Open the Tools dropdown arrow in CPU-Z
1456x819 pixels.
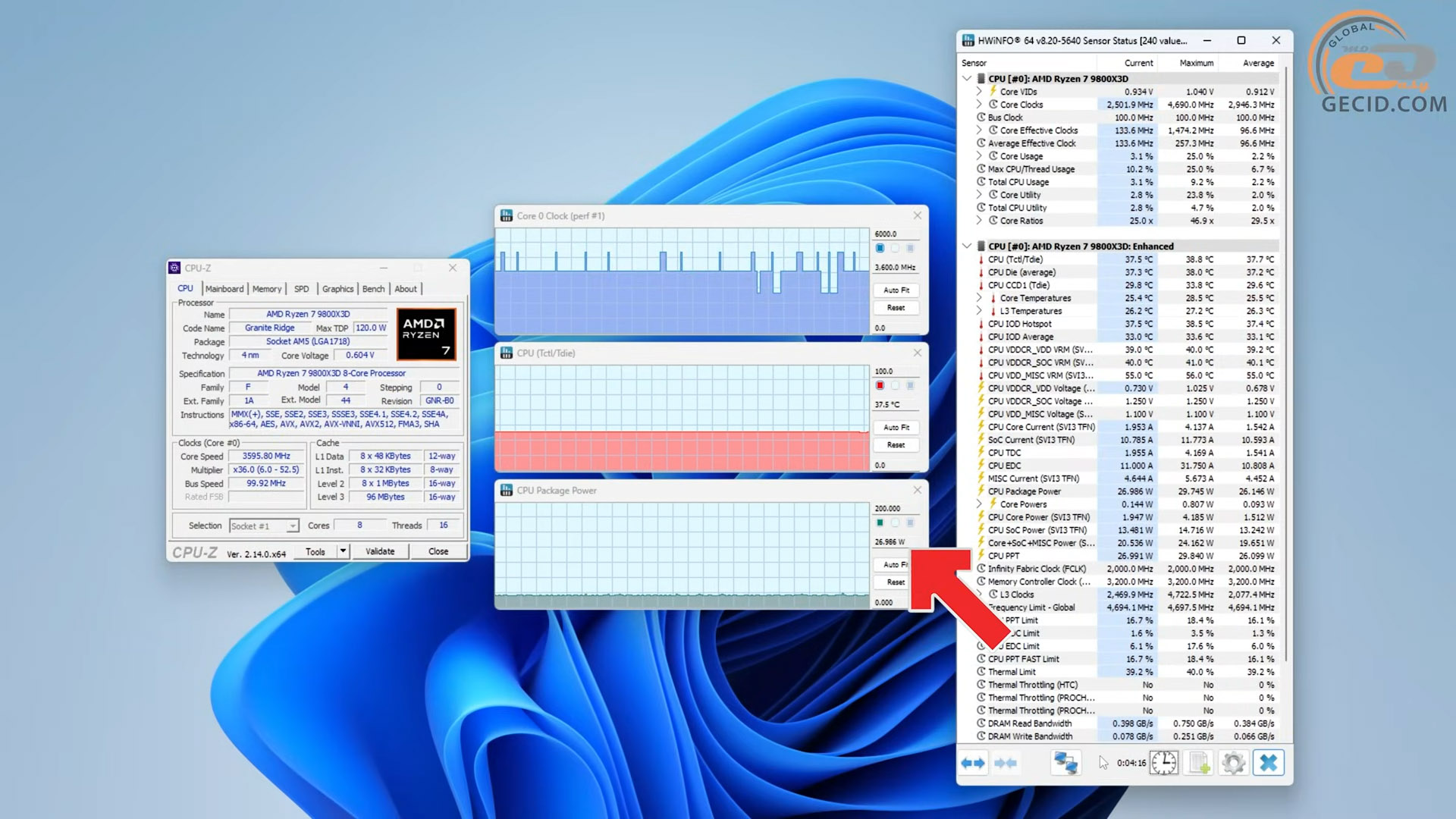(343, 551)
